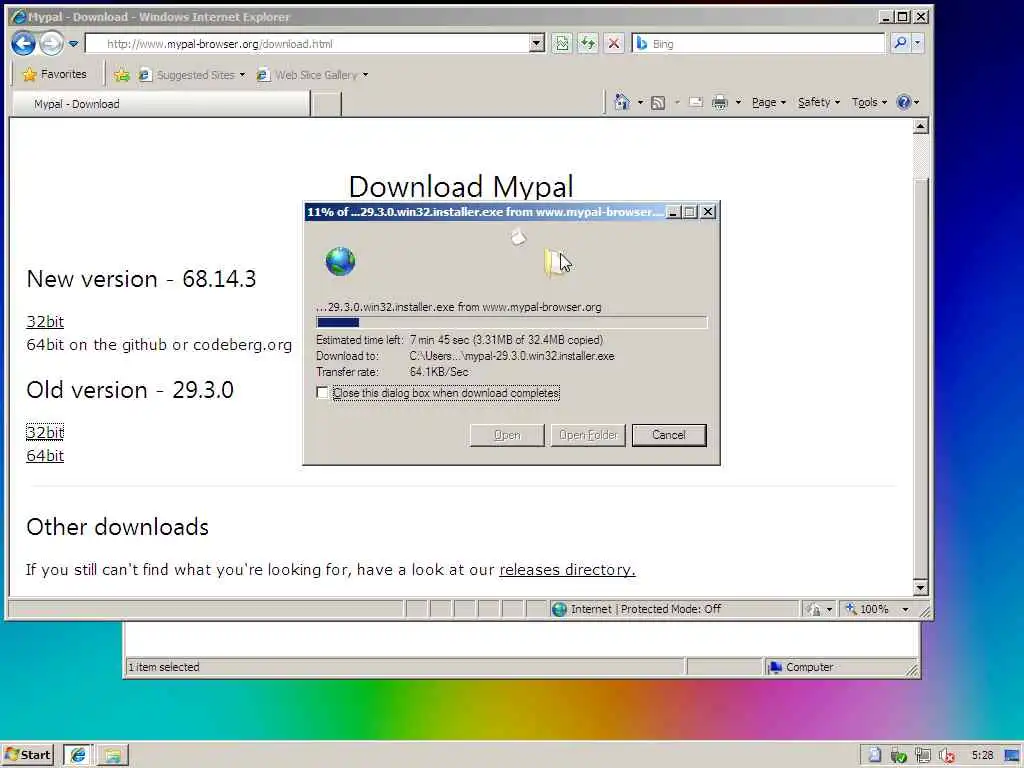
Task: Click the Open button in download dialog
Action: pyautogui.click(x=507, y=435)
